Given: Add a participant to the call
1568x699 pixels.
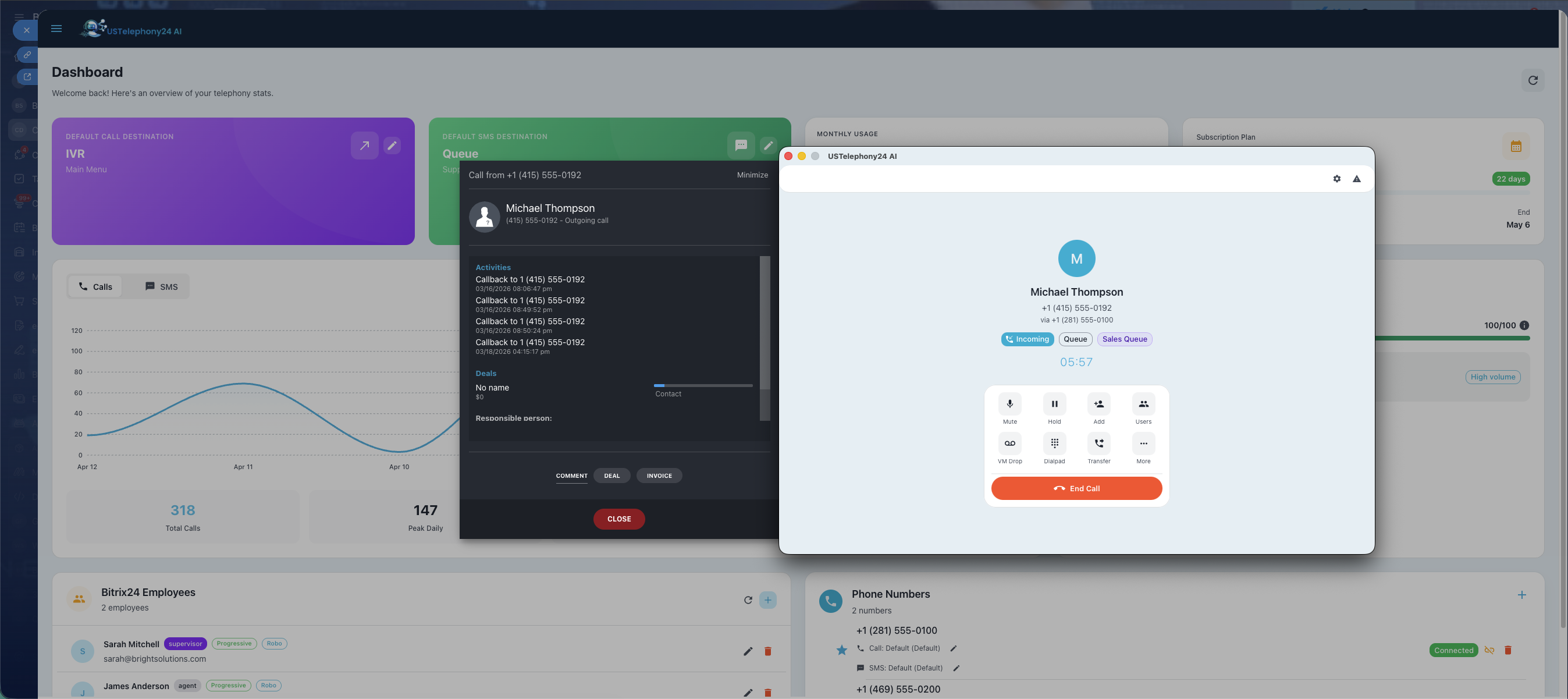Looking at the screenshot, I should (1098, 405).
